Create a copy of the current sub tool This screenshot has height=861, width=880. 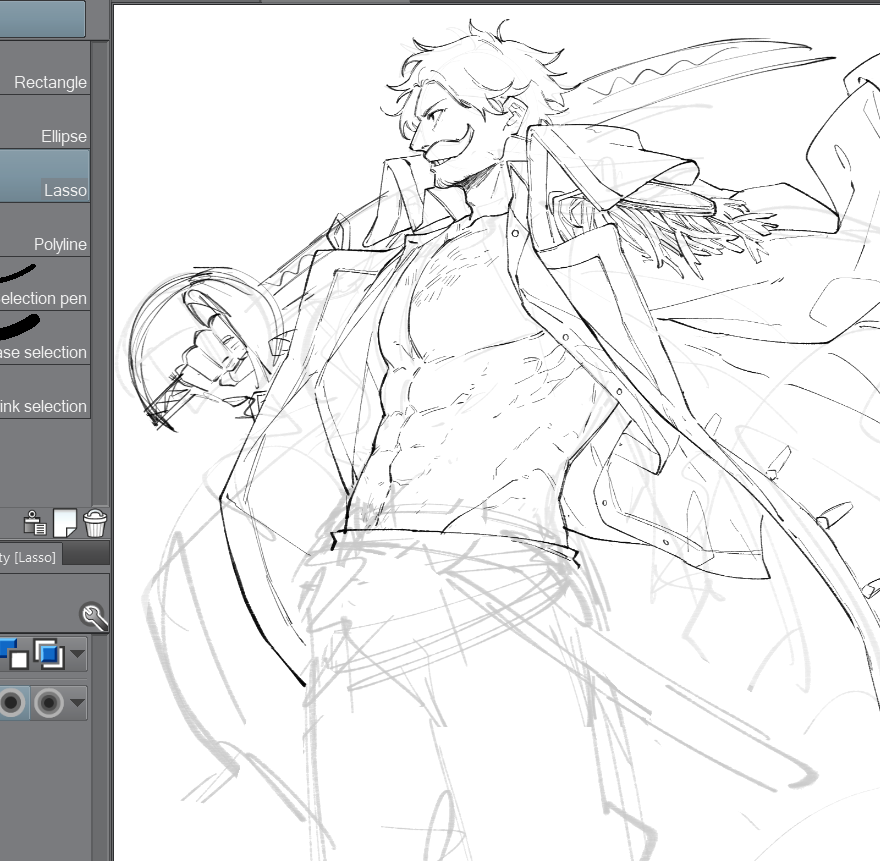65,523
